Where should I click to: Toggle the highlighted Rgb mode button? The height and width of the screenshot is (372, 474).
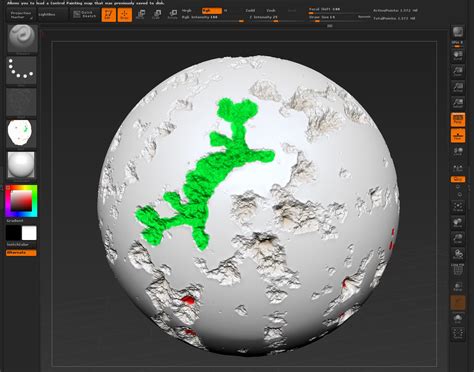(211, 11)
